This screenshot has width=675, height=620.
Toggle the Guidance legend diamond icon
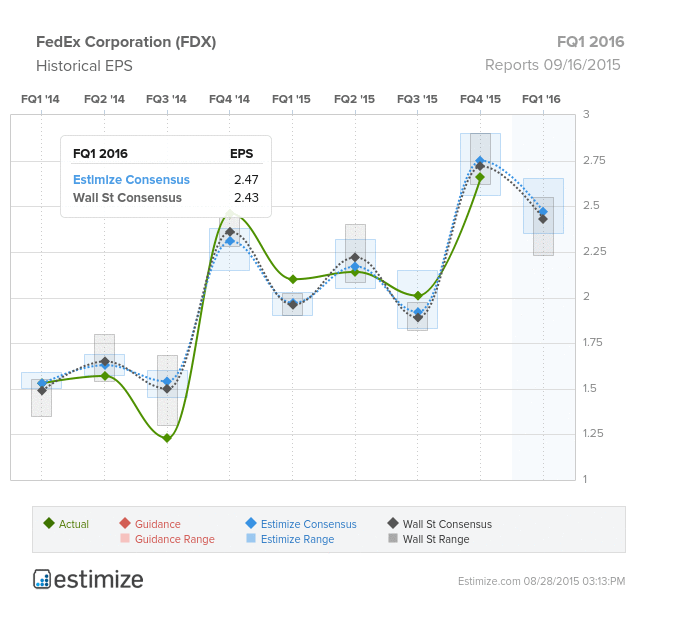125,524
